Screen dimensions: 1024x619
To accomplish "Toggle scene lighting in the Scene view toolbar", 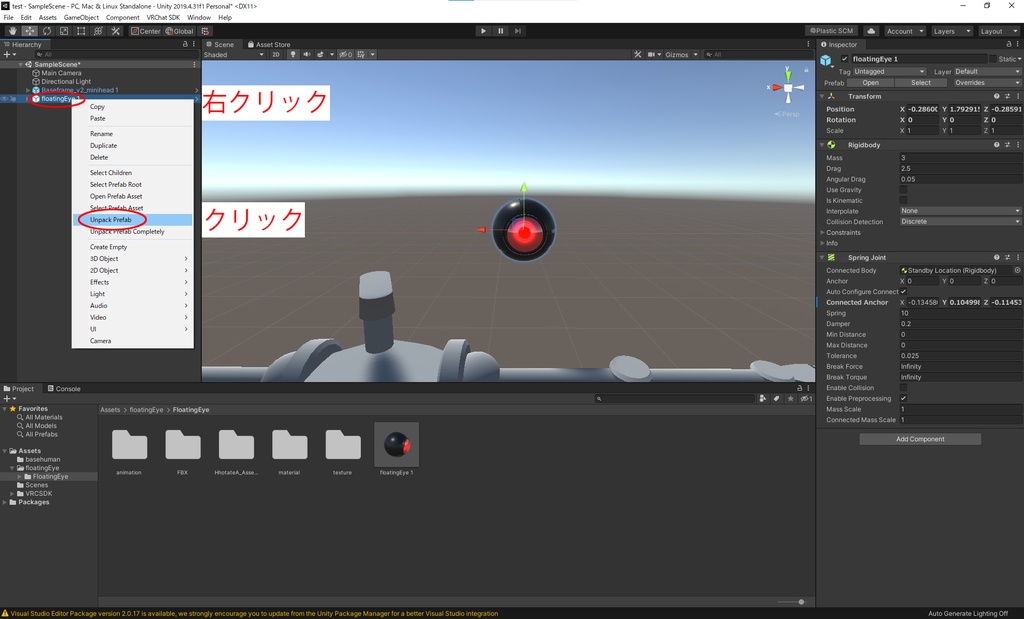I will click(291, 53).
